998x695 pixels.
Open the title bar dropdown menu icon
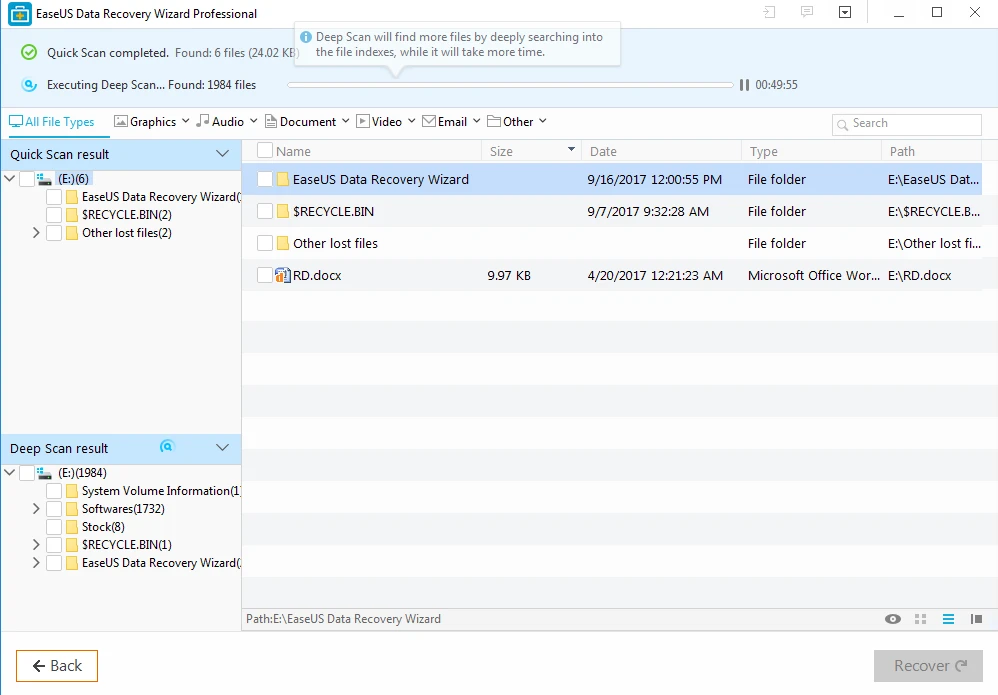[845, 13]
